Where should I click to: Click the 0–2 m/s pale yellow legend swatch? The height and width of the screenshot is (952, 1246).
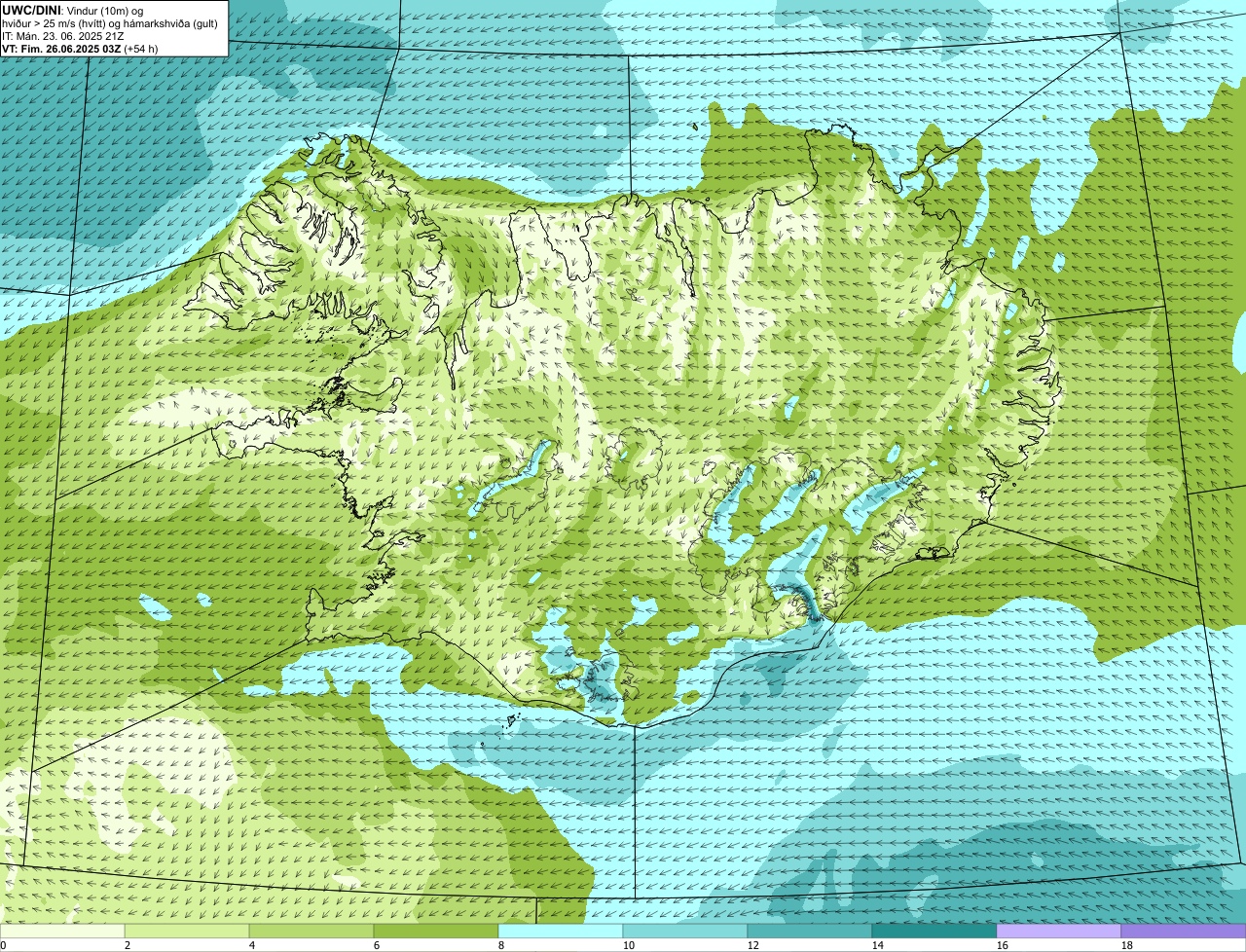62,932
